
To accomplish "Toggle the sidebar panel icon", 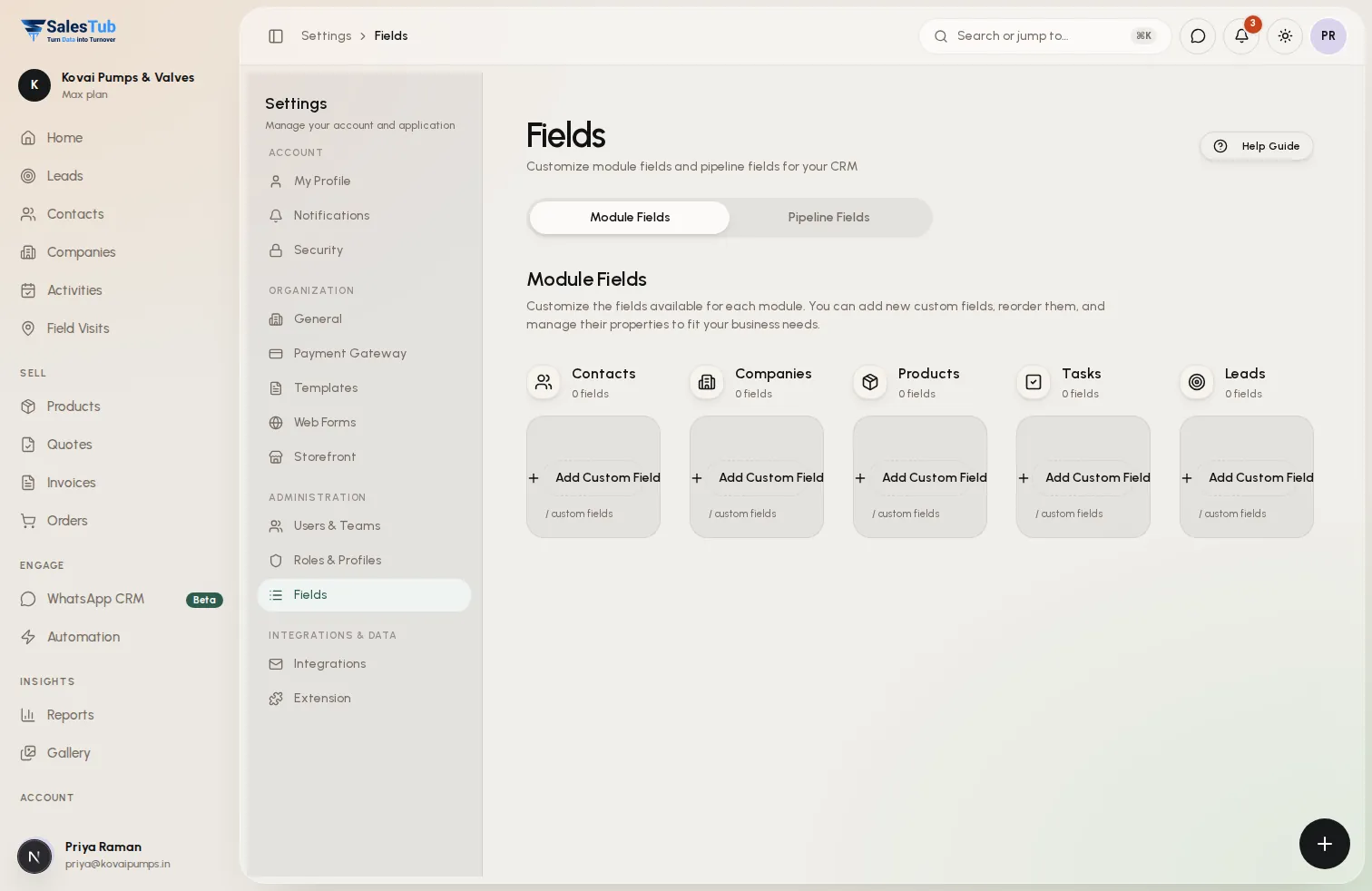I will (x=276, y=36).
